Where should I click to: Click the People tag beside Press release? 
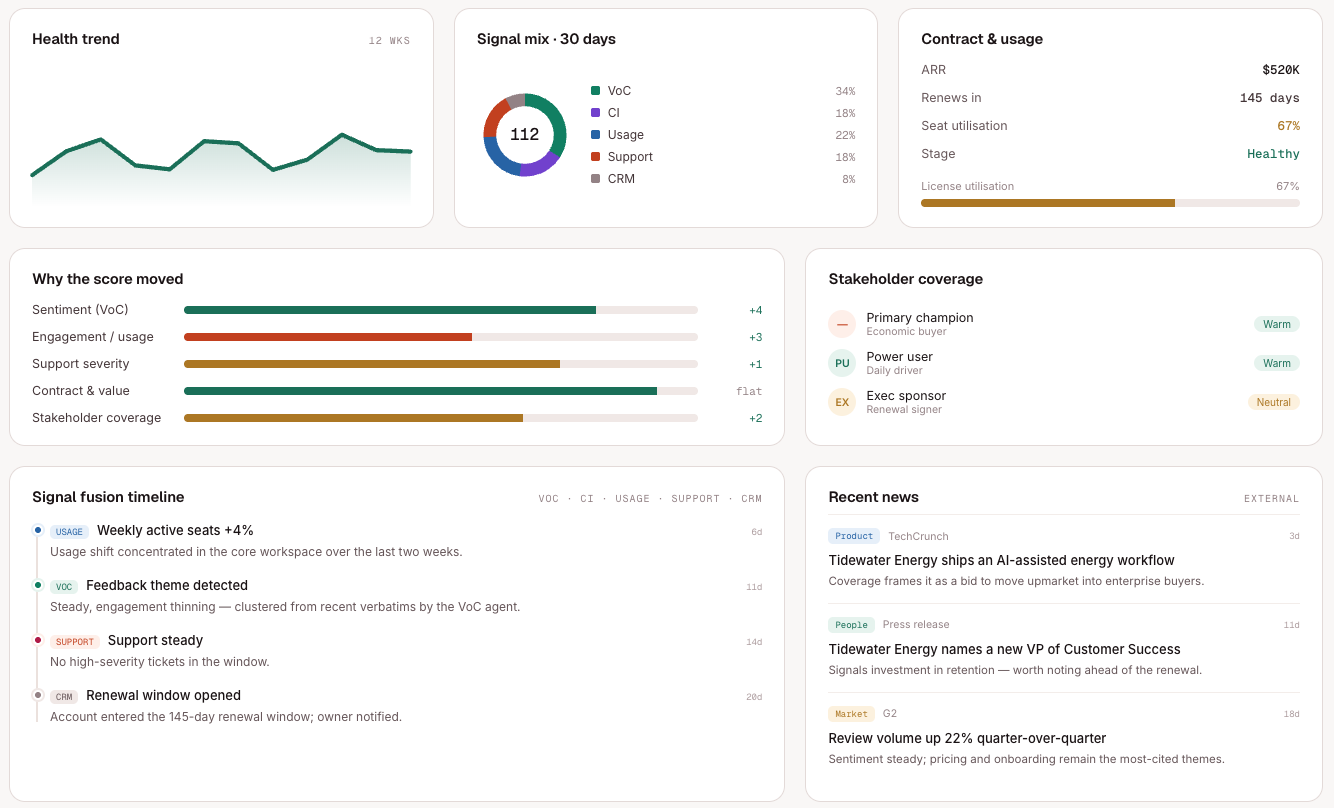tap(851, 625)
